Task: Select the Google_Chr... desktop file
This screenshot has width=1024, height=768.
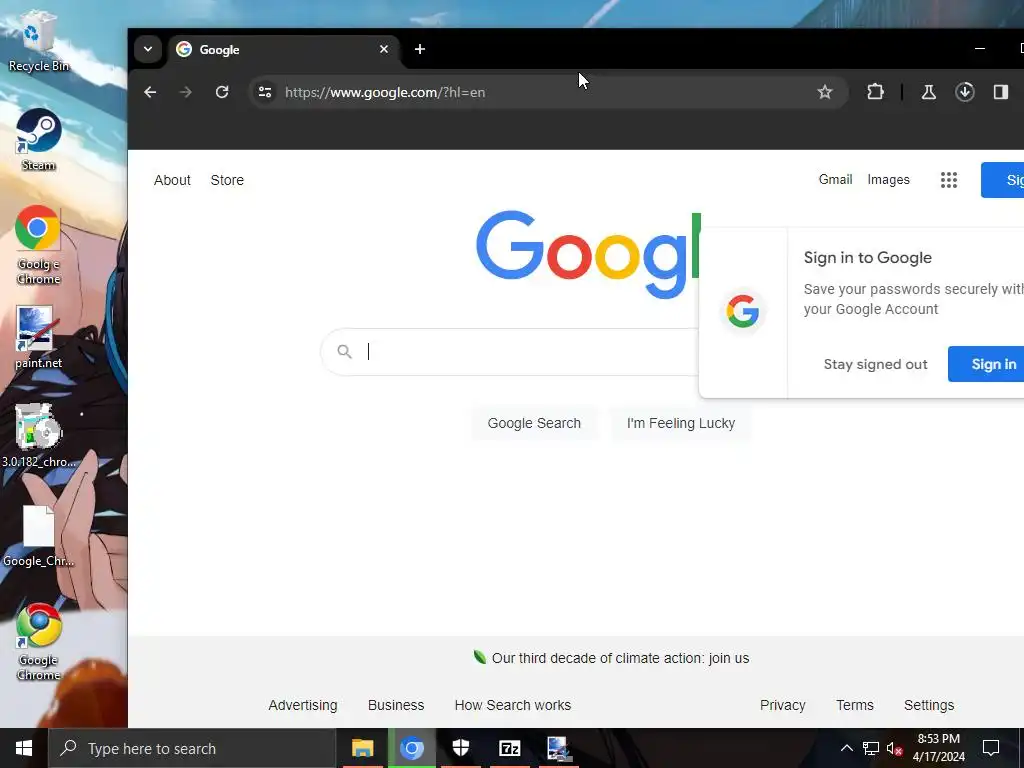Action: coord(38,537)
